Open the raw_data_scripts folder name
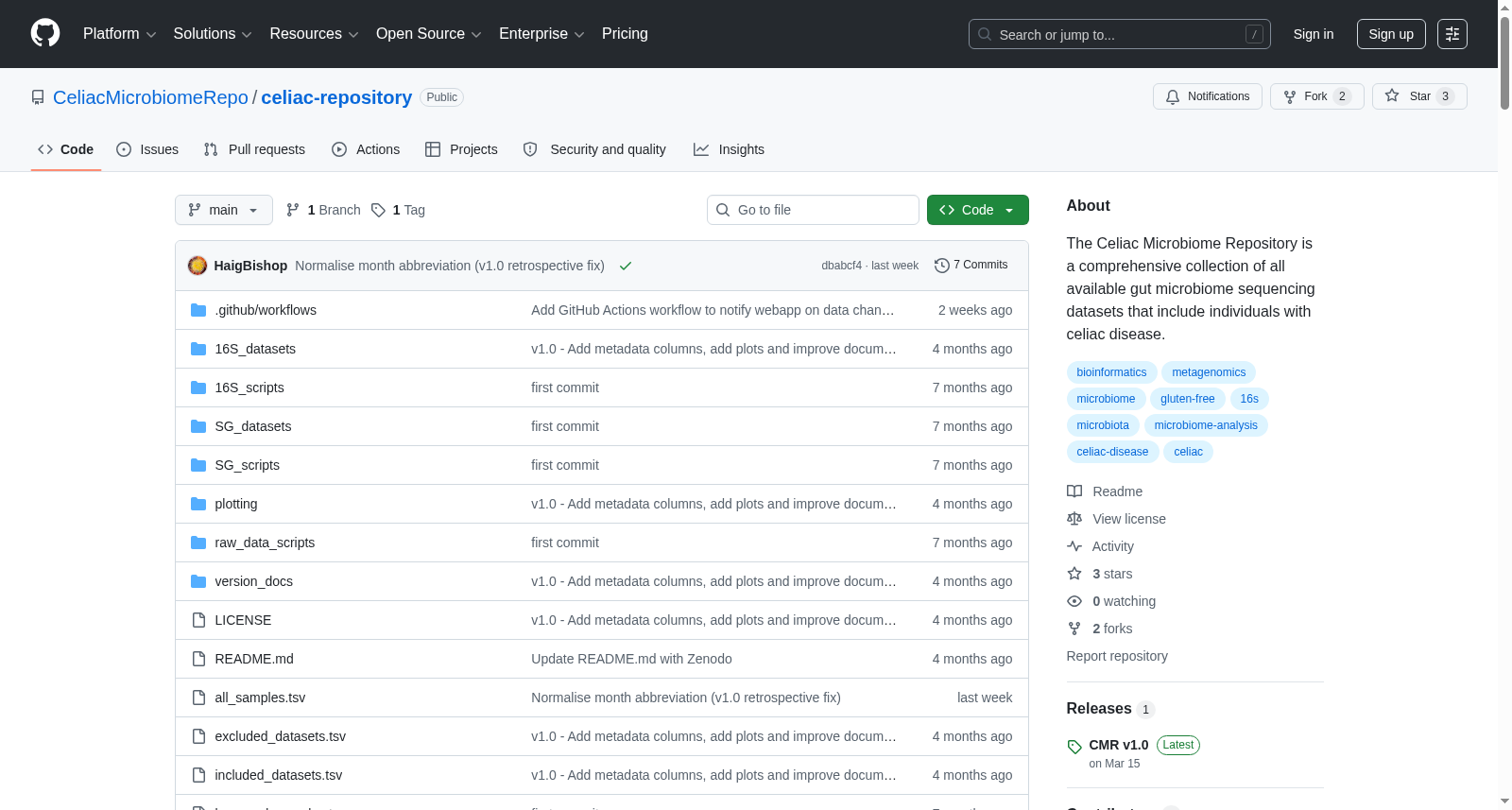1512x810 pixels. (265, 543)
